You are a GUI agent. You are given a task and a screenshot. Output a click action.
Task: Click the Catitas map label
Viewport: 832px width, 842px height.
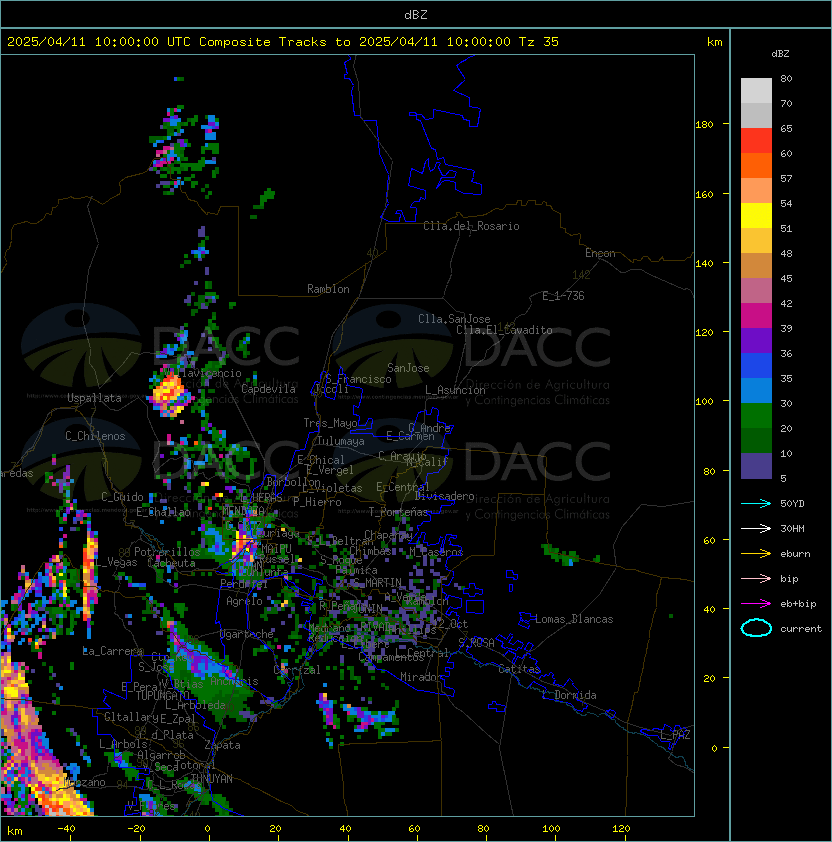519,669
